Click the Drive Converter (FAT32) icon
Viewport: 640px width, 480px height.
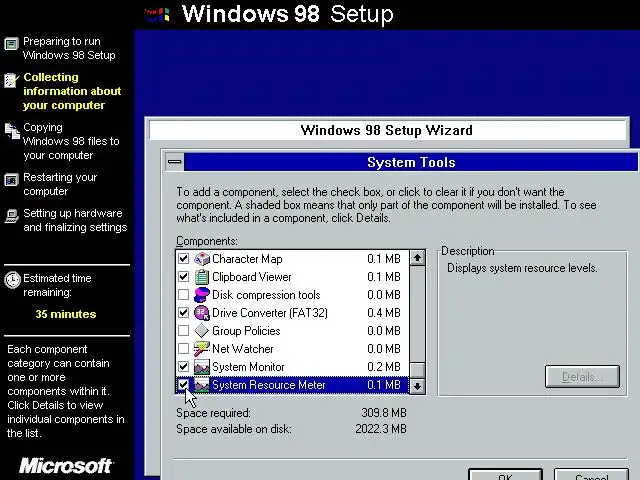202,313
